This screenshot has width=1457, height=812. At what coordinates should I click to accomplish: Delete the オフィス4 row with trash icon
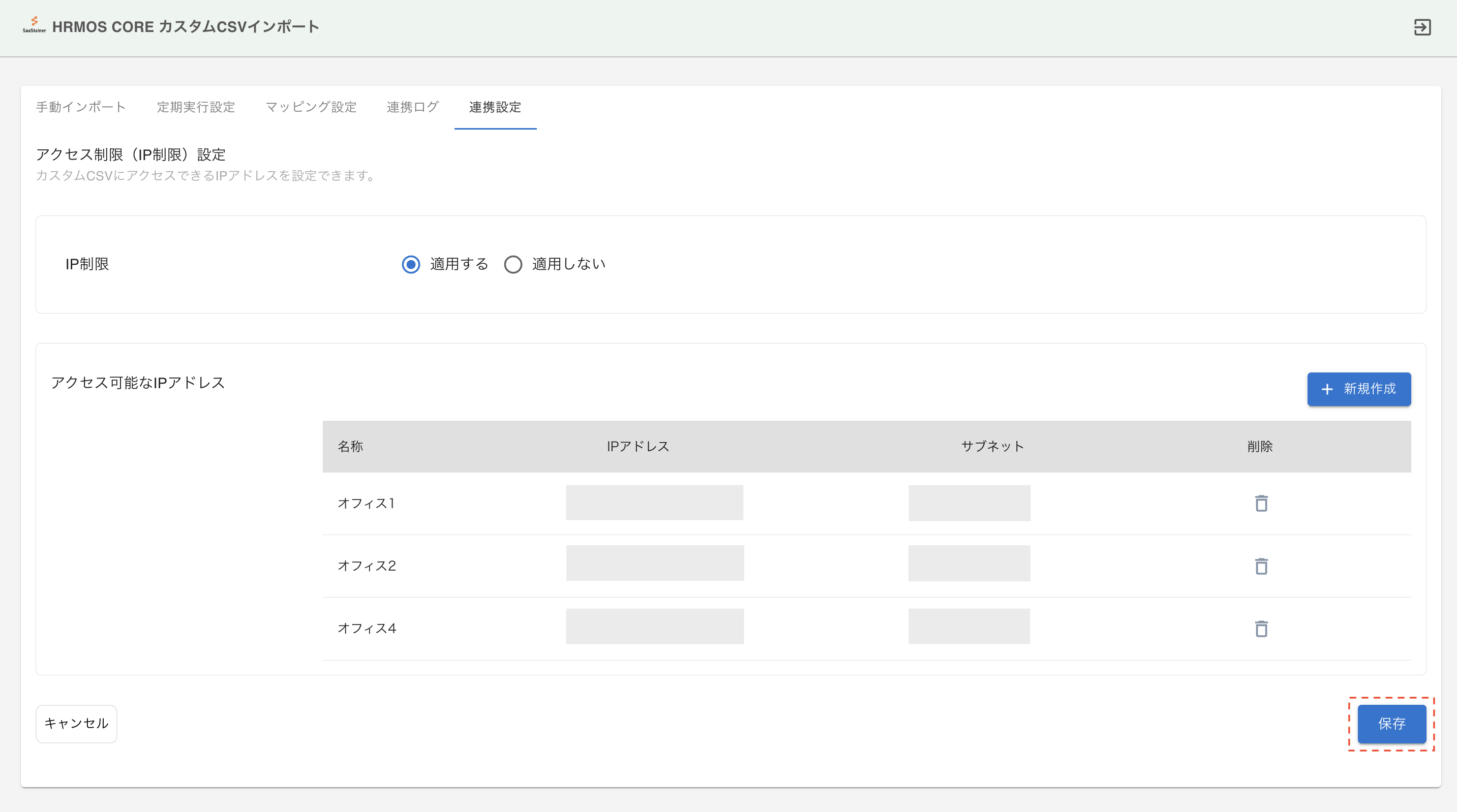point(1261,629)
